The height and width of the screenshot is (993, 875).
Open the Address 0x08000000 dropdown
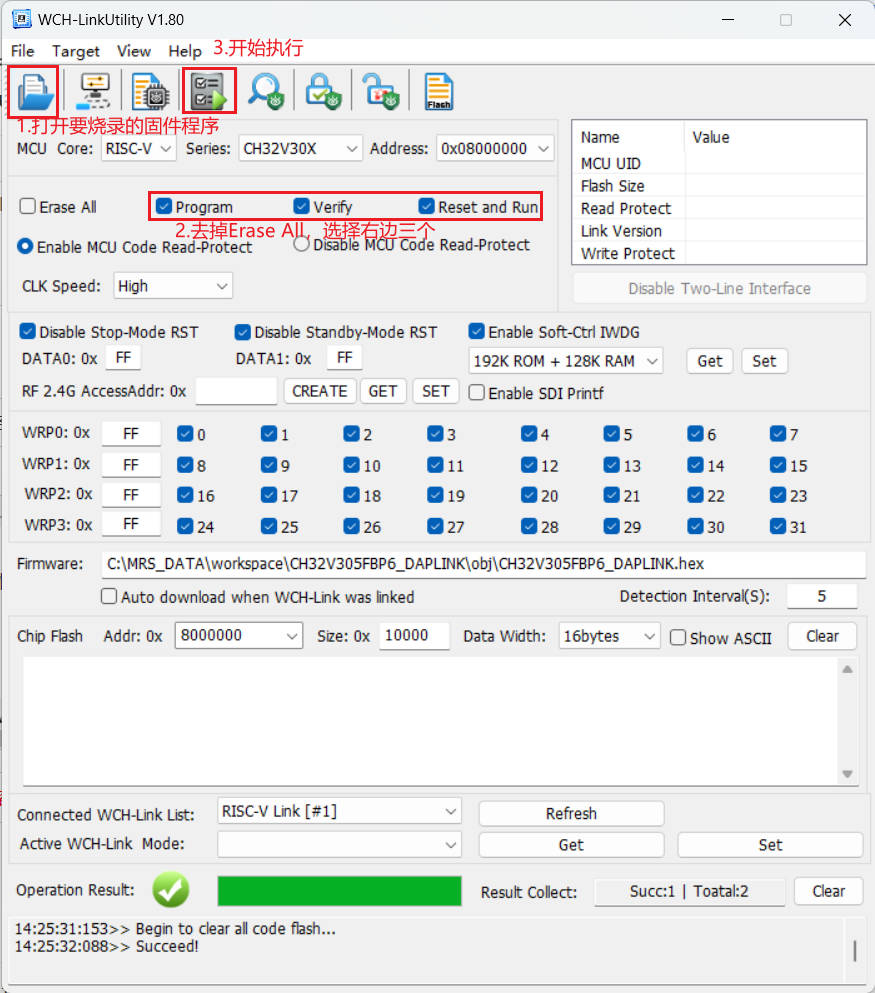tap(494, 149)
